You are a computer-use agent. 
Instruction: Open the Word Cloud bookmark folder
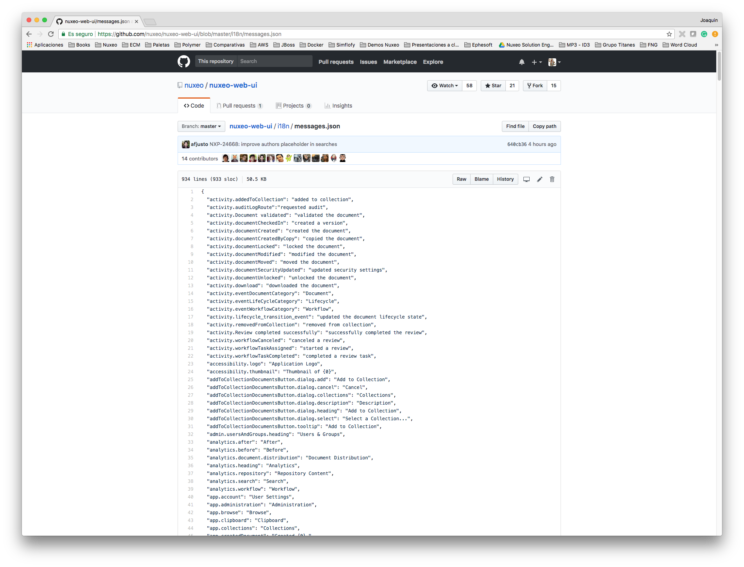coord(679,45)
